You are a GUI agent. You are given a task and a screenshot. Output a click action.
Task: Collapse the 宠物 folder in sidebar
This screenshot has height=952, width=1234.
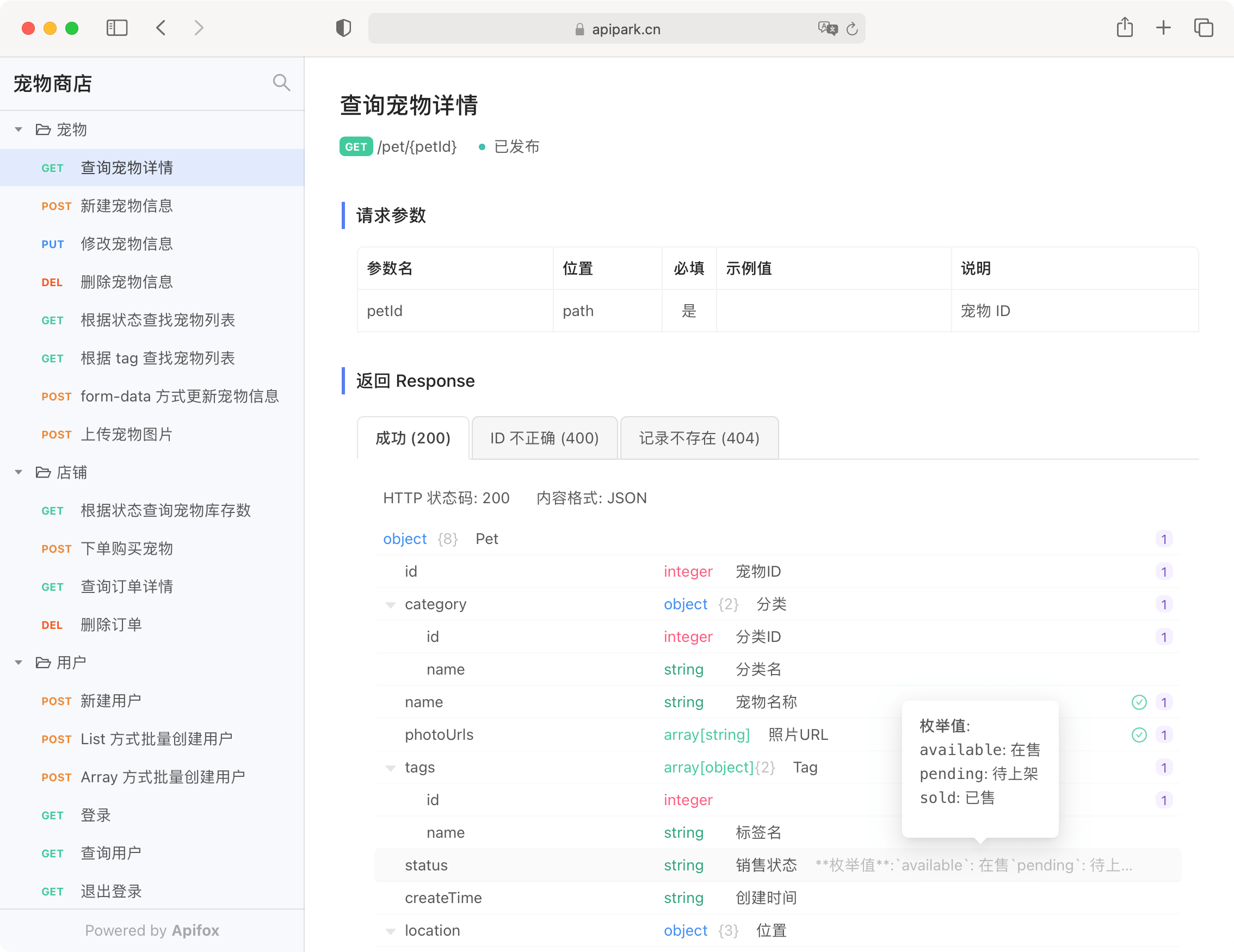point(18,130)
